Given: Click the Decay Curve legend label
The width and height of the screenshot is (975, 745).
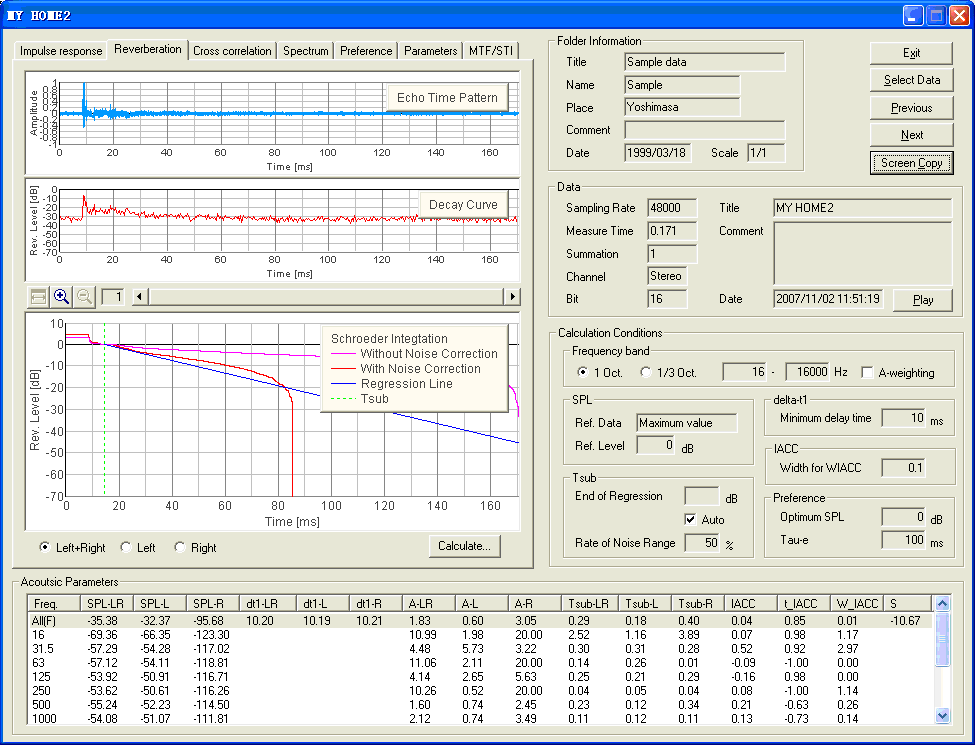Looking at the screenshot, I should pos(463,205).
